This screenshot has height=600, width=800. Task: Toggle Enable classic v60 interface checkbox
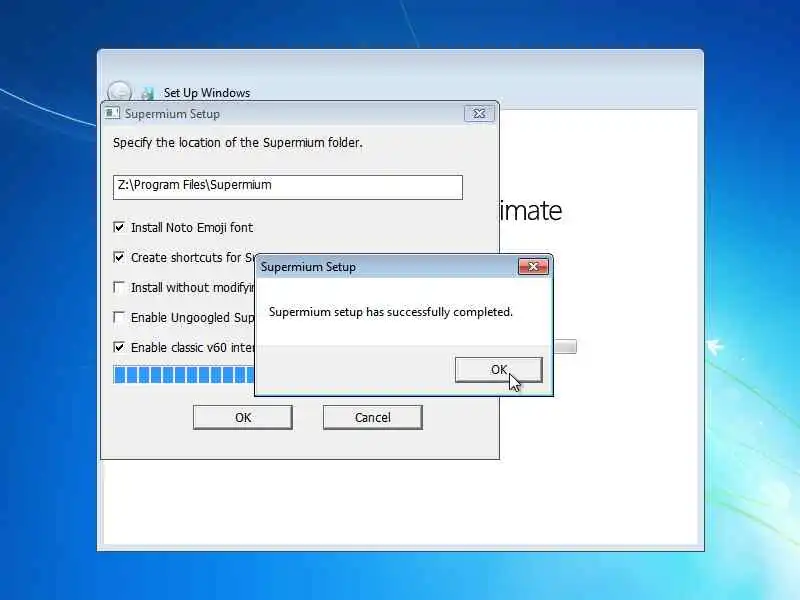click(x=119, y=347)
